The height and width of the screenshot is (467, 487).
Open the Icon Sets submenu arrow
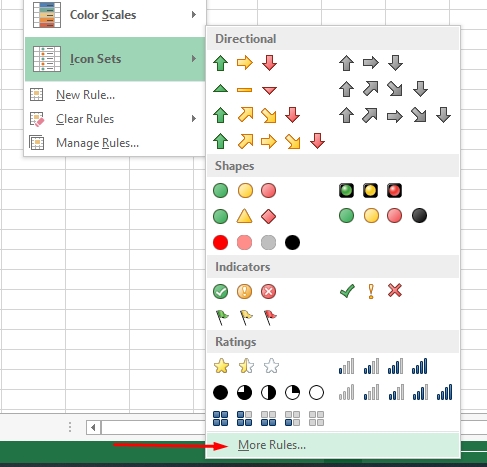tap(194, 59)
